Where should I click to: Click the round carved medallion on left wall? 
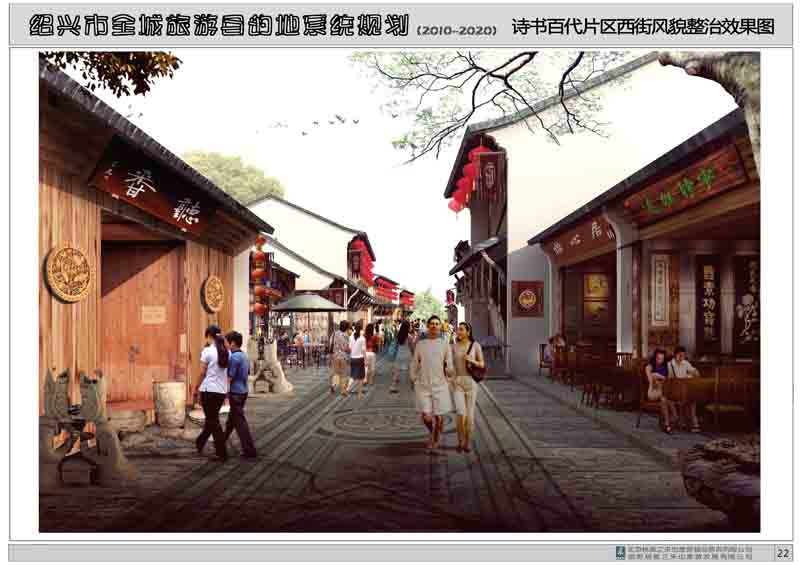pyautogui.click(x=67, y=273)
